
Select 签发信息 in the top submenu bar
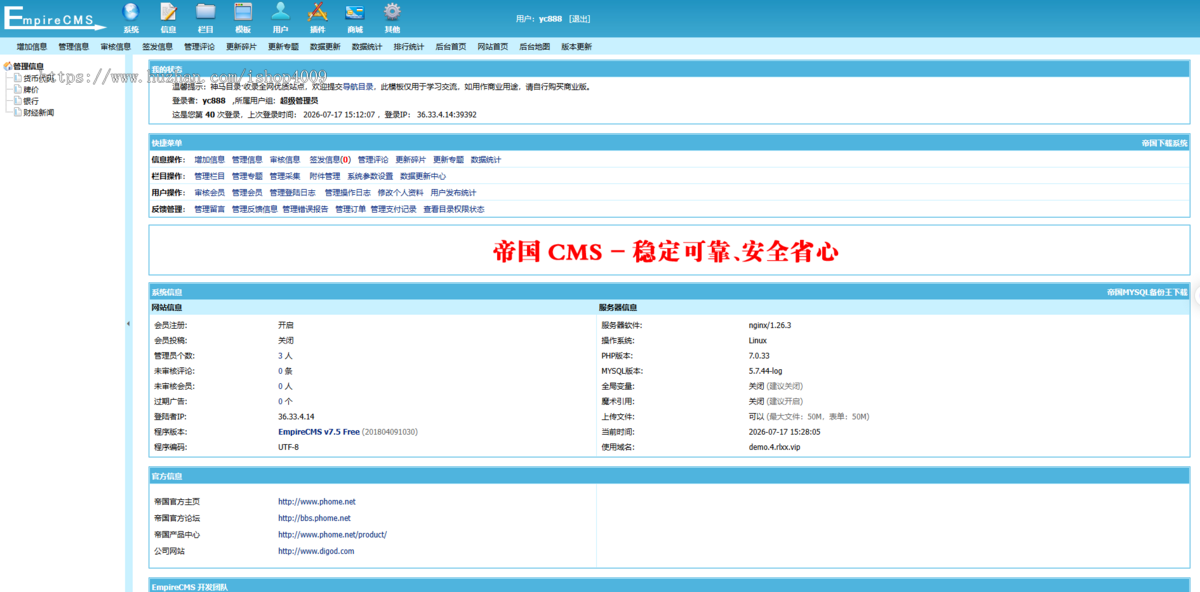click(x=158, y=46)
